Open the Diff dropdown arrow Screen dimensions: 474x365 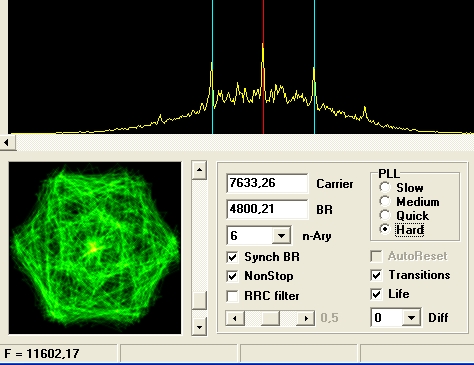[x=411, y=317]
